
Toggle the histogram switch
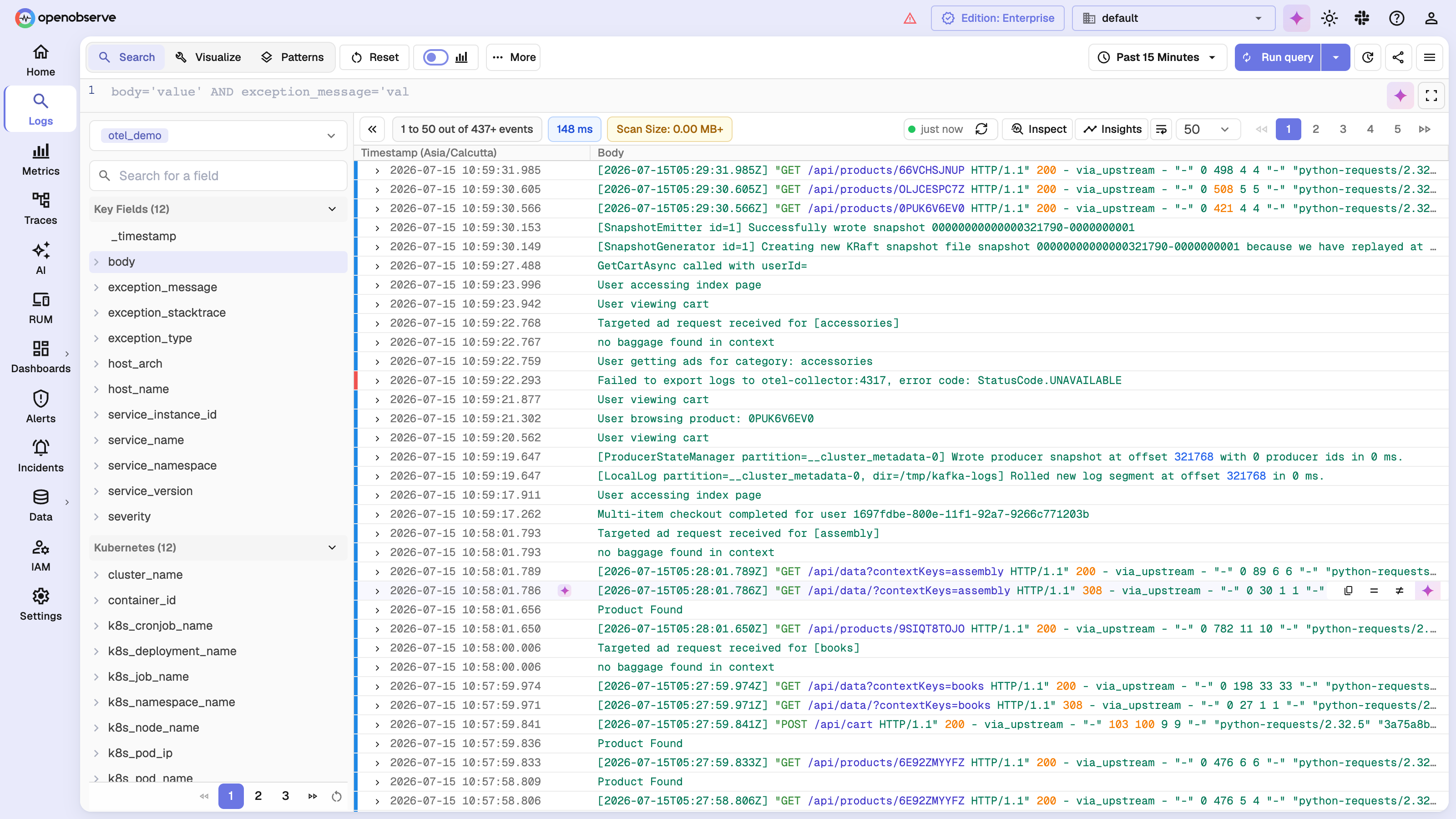click(436, 57)
